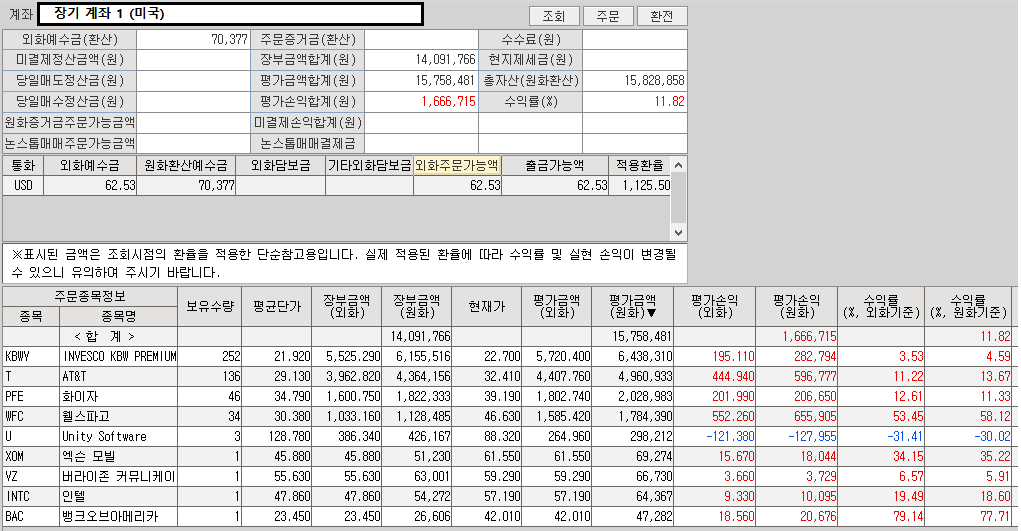
Task: Click Unity Software loss value -127,955
Action: pos(812,437)
